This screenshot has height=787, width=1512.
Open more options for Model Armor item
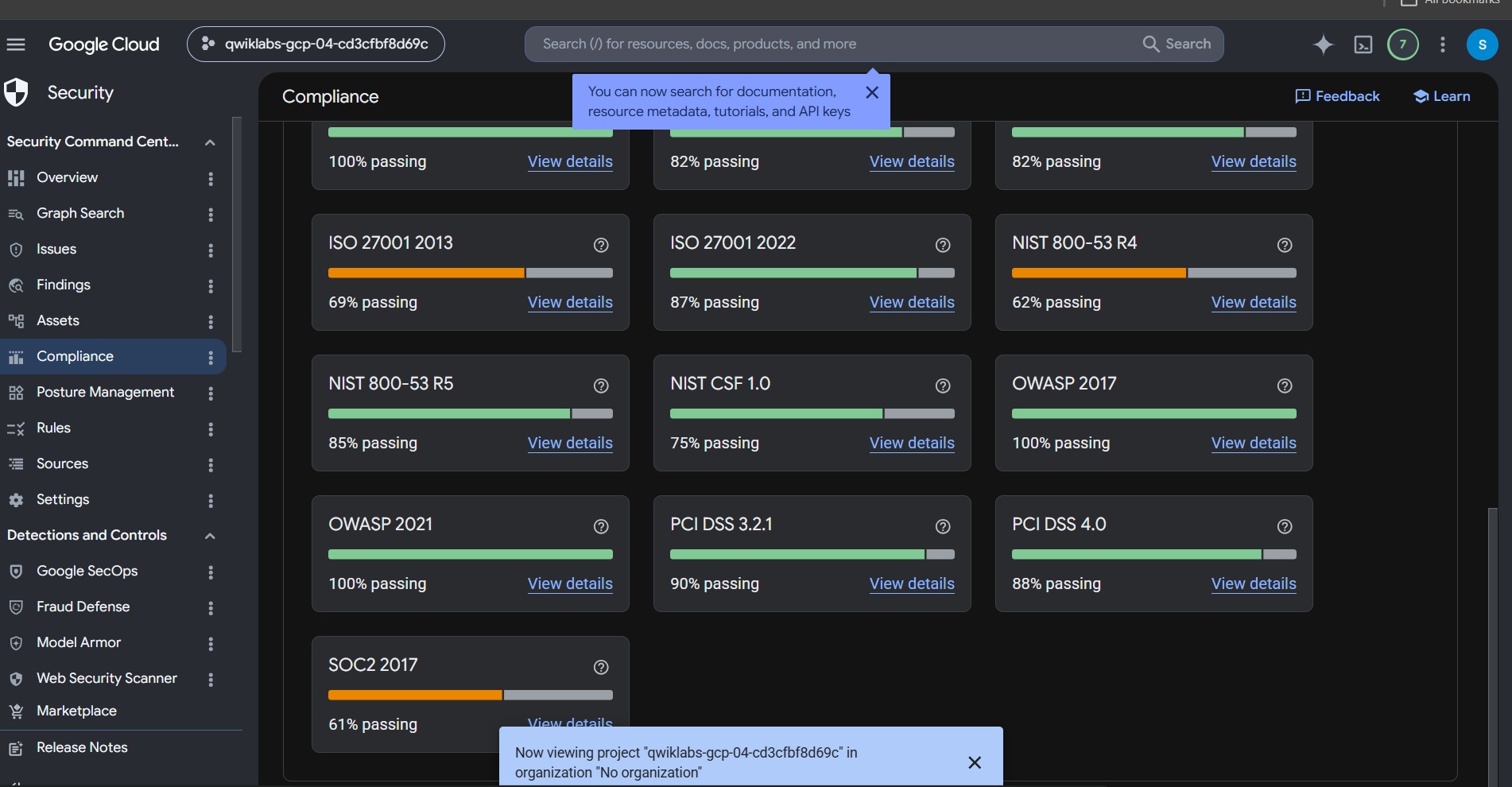coord(211,643)
